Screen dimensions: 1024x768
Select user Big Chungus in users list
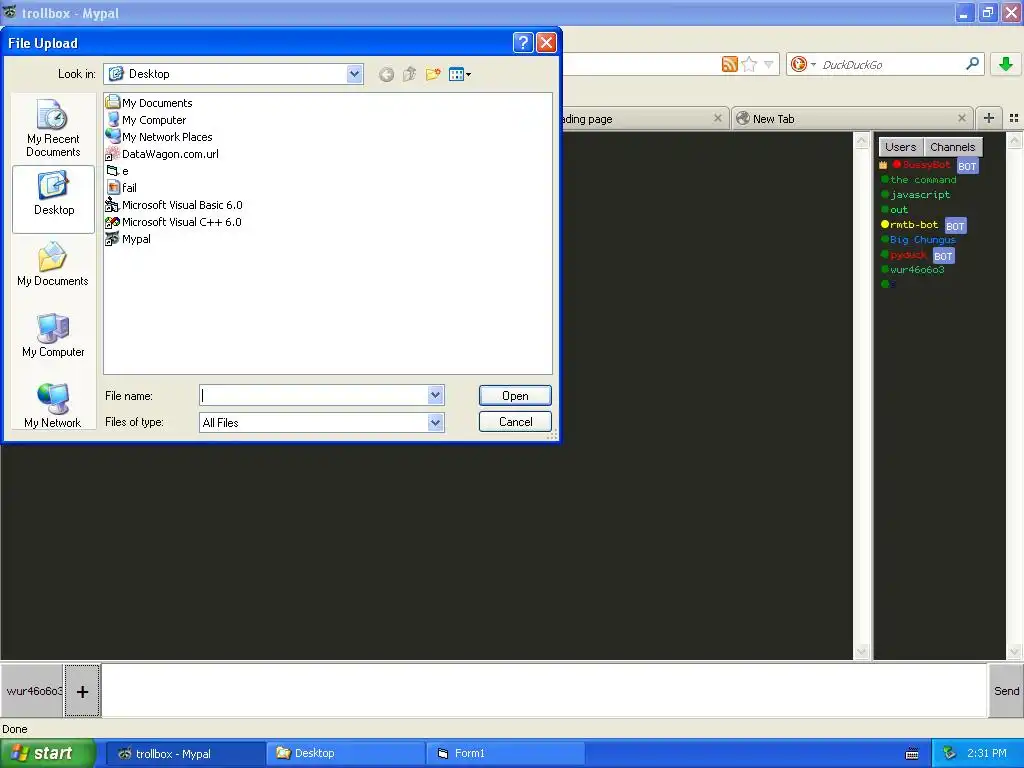point(922,239)
